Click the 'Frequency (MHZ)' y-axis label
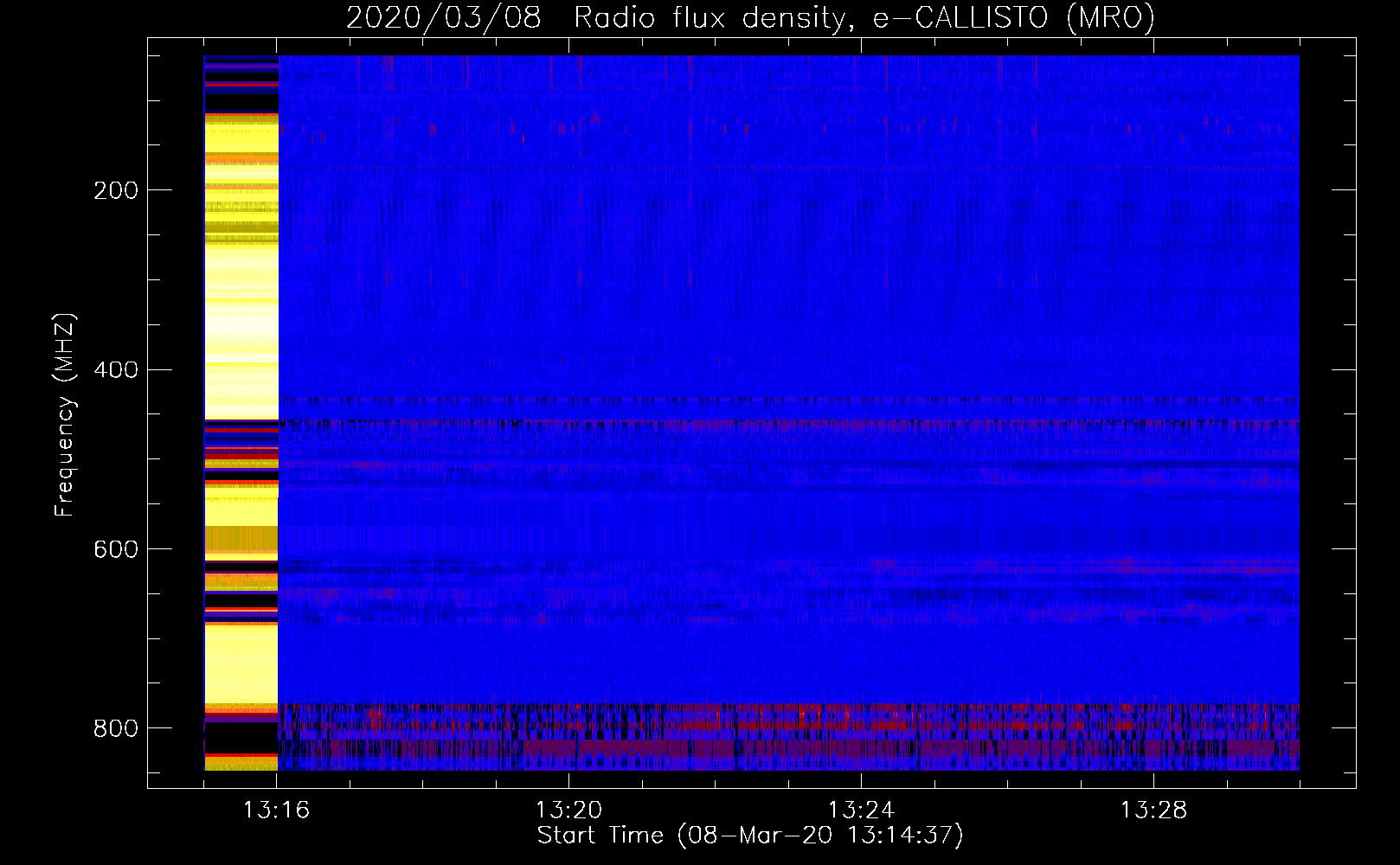 pyautogui.click(x=65, y=415)
